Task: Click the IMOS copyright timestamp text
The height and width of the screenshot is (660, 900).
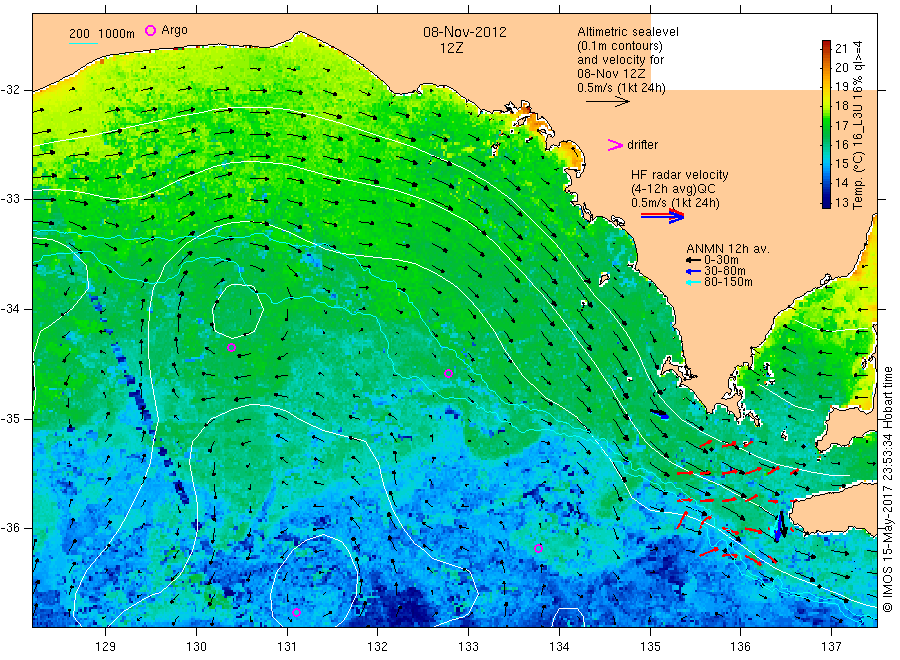Action: (887, 489)
